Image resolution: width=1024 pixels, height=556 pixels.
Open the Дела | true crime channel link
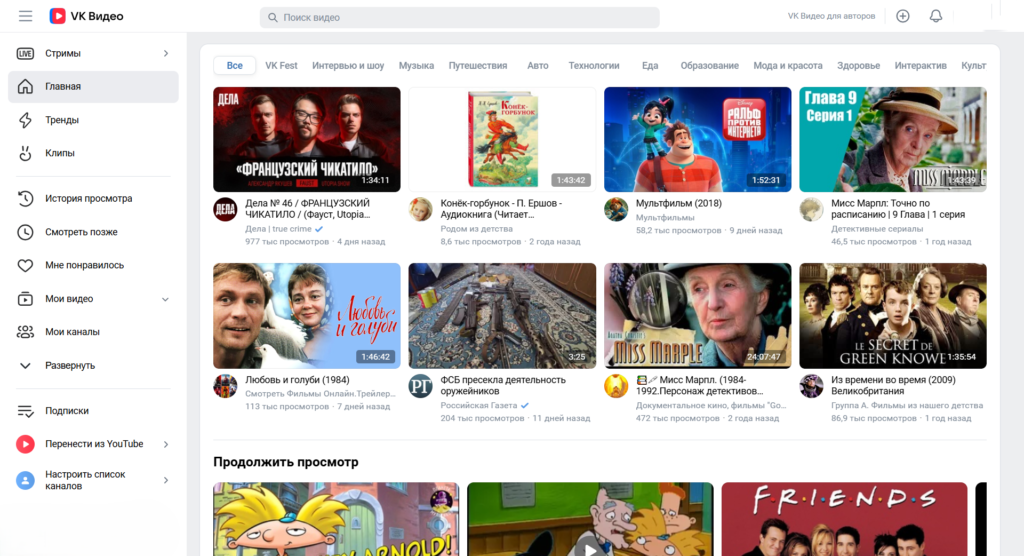click(x=278, y=229)
